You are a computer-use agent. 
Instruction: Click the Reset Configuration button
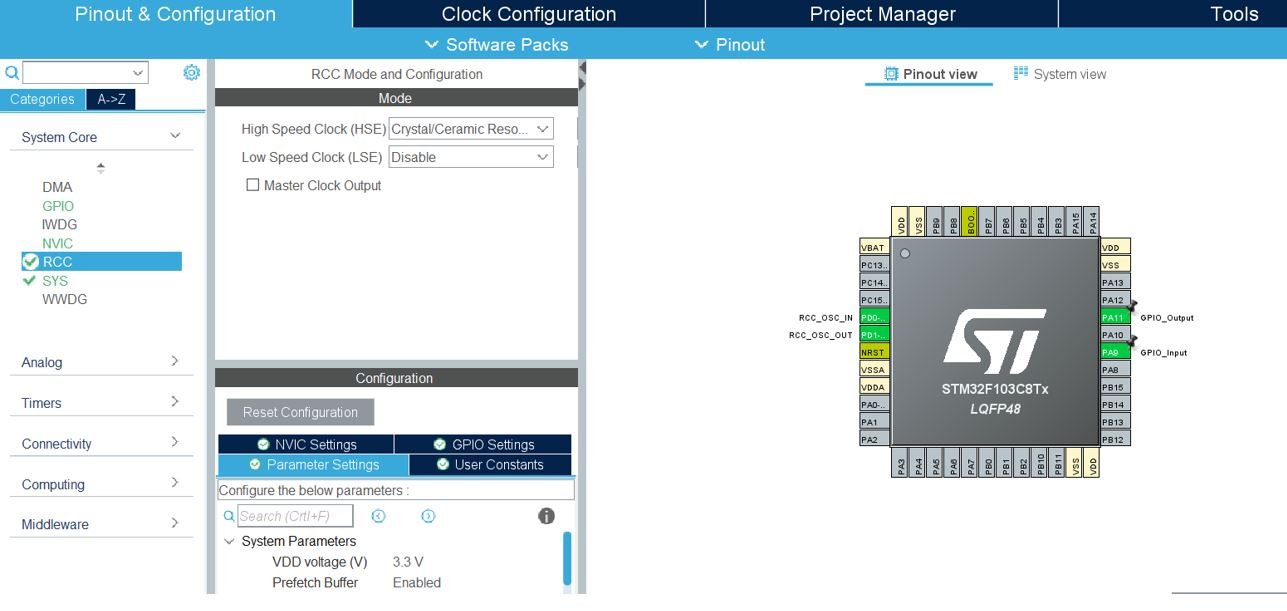pyautogui.click(x=300, y=412)
